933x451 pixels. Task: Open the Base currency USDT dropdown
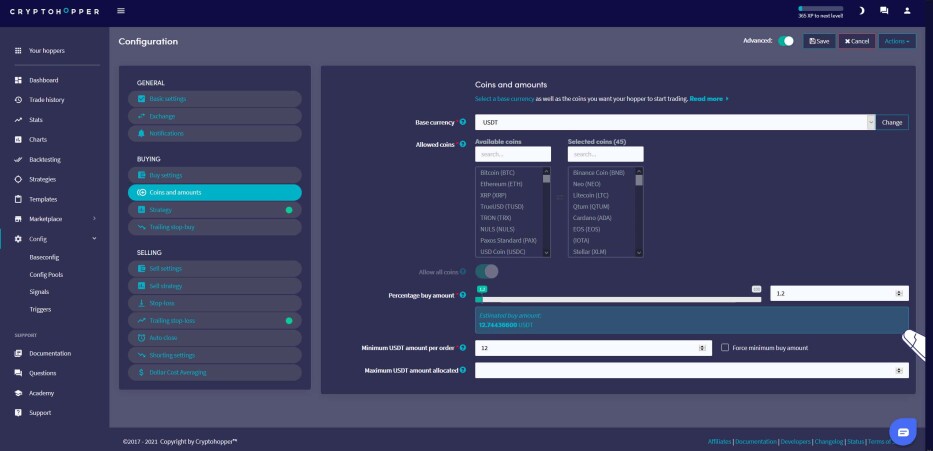point(675,122)
